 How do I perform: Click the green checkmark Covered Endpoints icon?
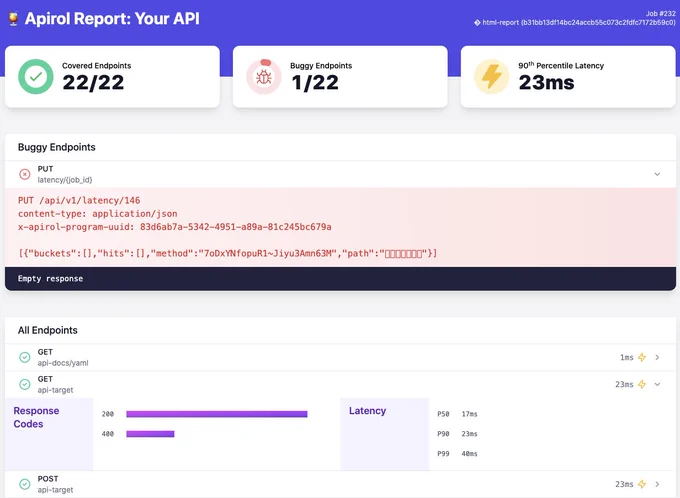(x=36, y=76)
